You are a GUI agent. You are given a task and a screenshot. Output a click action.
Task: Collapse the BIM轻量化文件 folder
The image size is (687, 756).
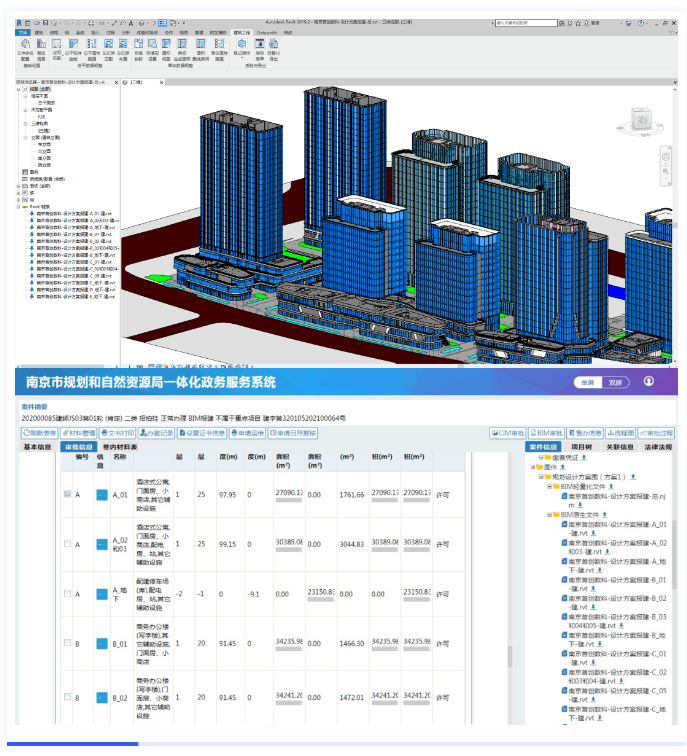[550, 486]
